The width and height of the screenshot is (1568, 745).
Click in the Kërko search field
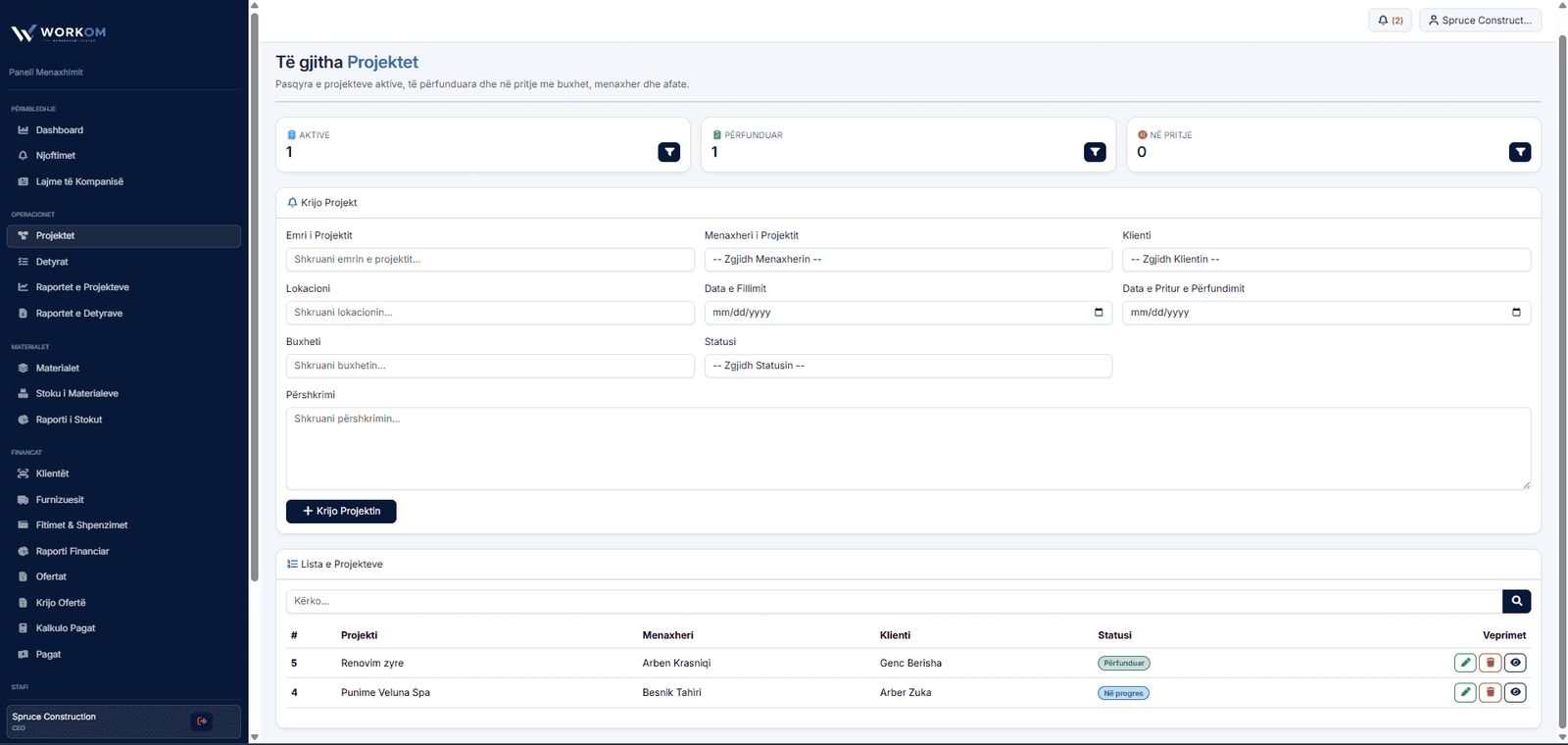[x=894, y=601]
